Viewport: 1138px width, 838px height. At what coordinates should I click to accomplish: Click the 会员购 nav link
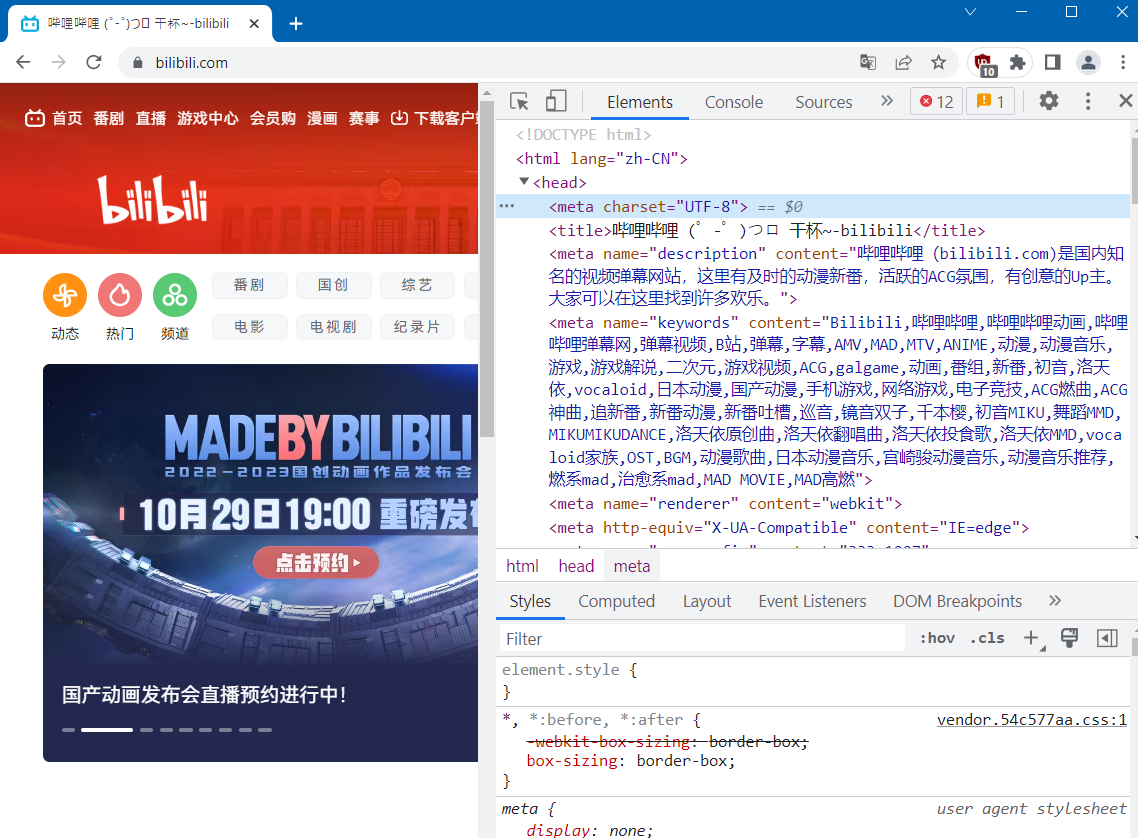tap(273, 118)
